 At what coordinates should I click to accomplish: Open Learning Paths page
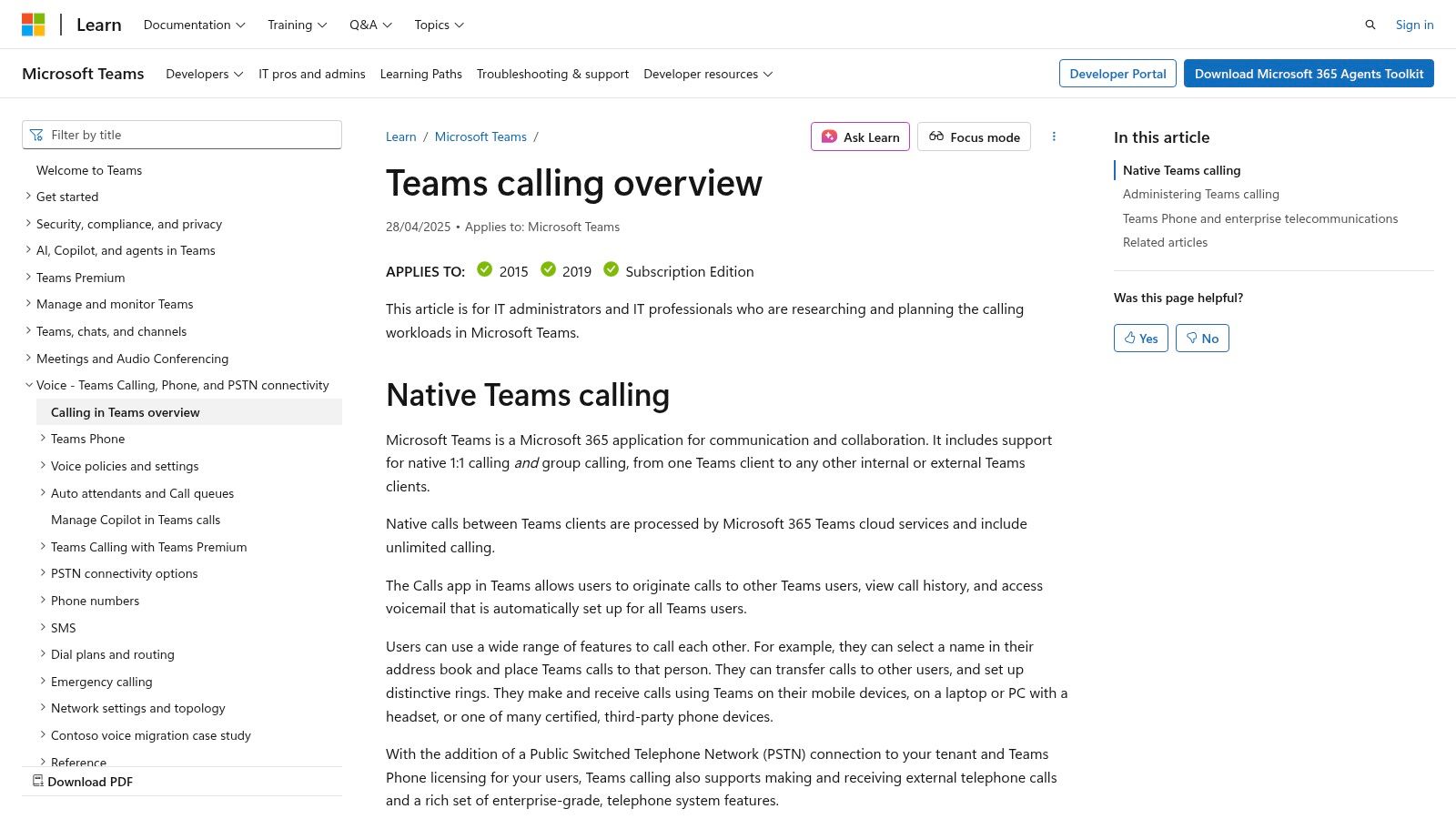(421, 74)
